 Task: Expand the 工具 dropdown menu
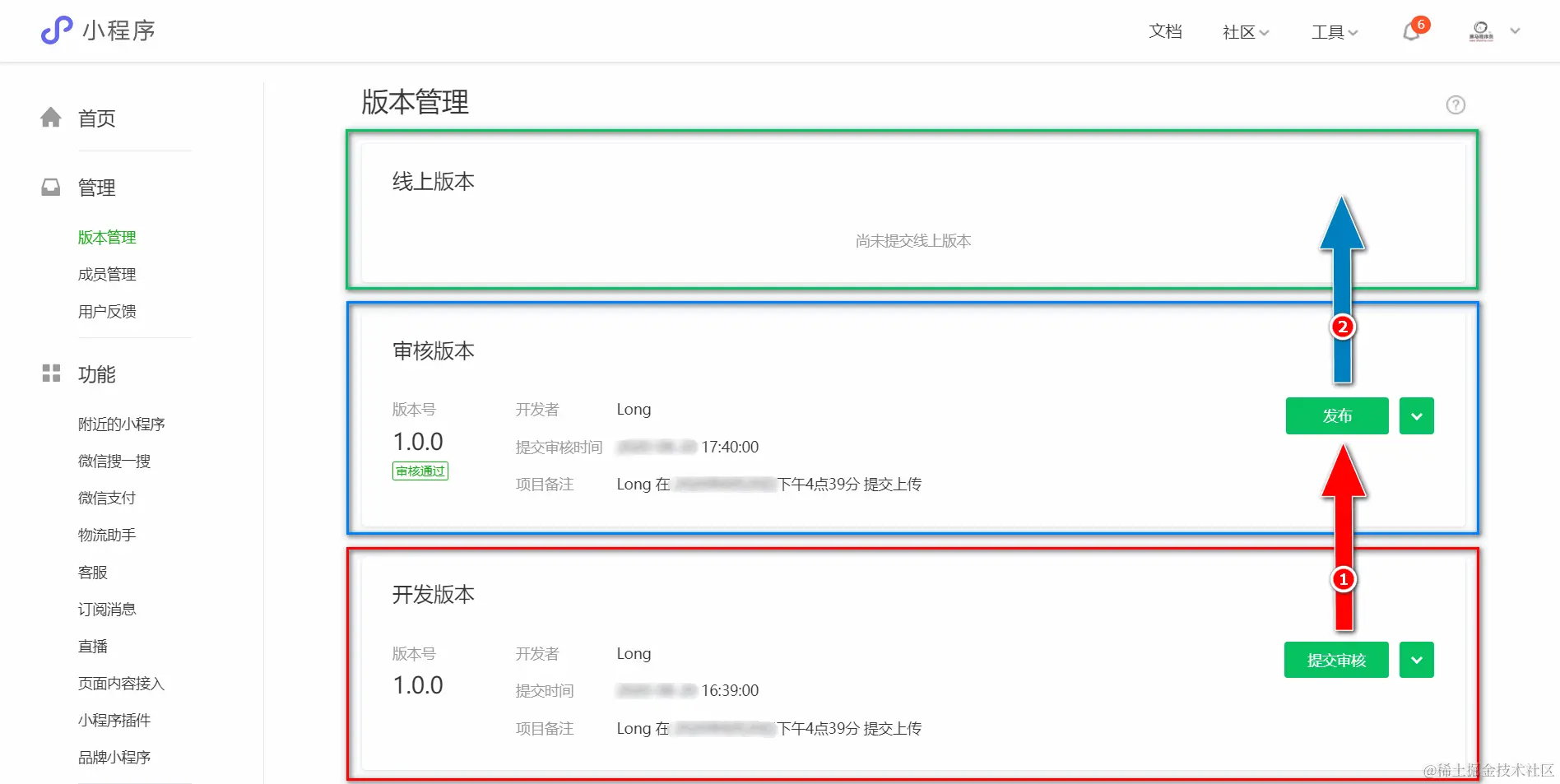(1335, 32)
